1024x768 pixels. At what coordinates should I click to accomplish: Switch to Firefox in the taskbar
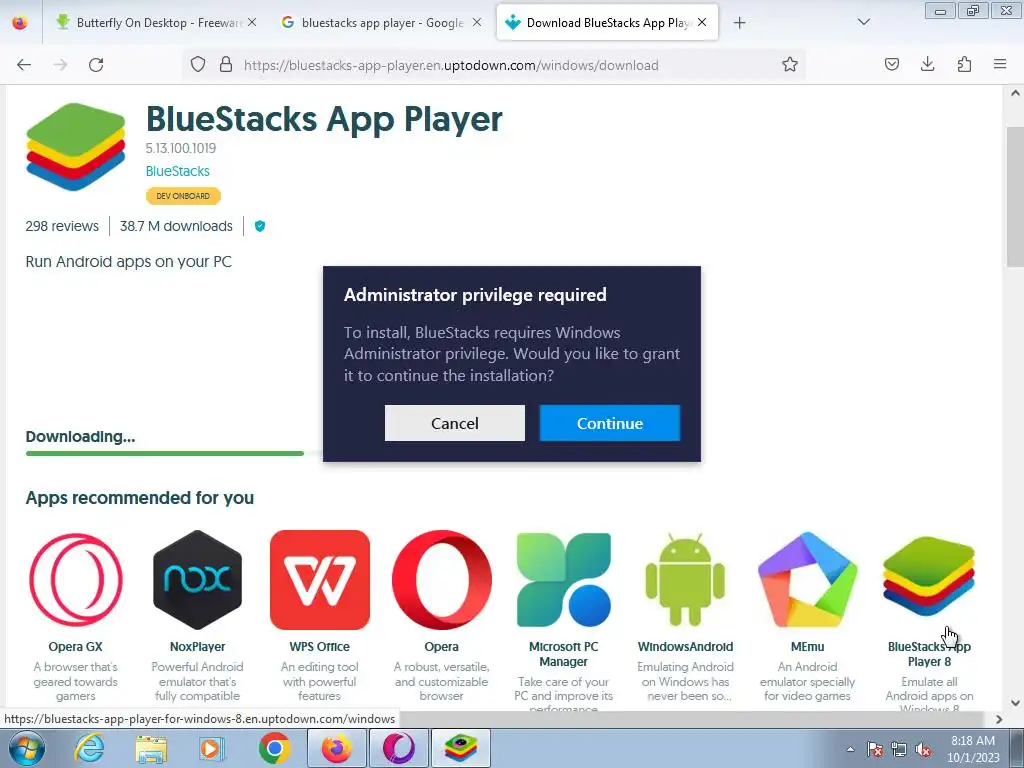336,748
